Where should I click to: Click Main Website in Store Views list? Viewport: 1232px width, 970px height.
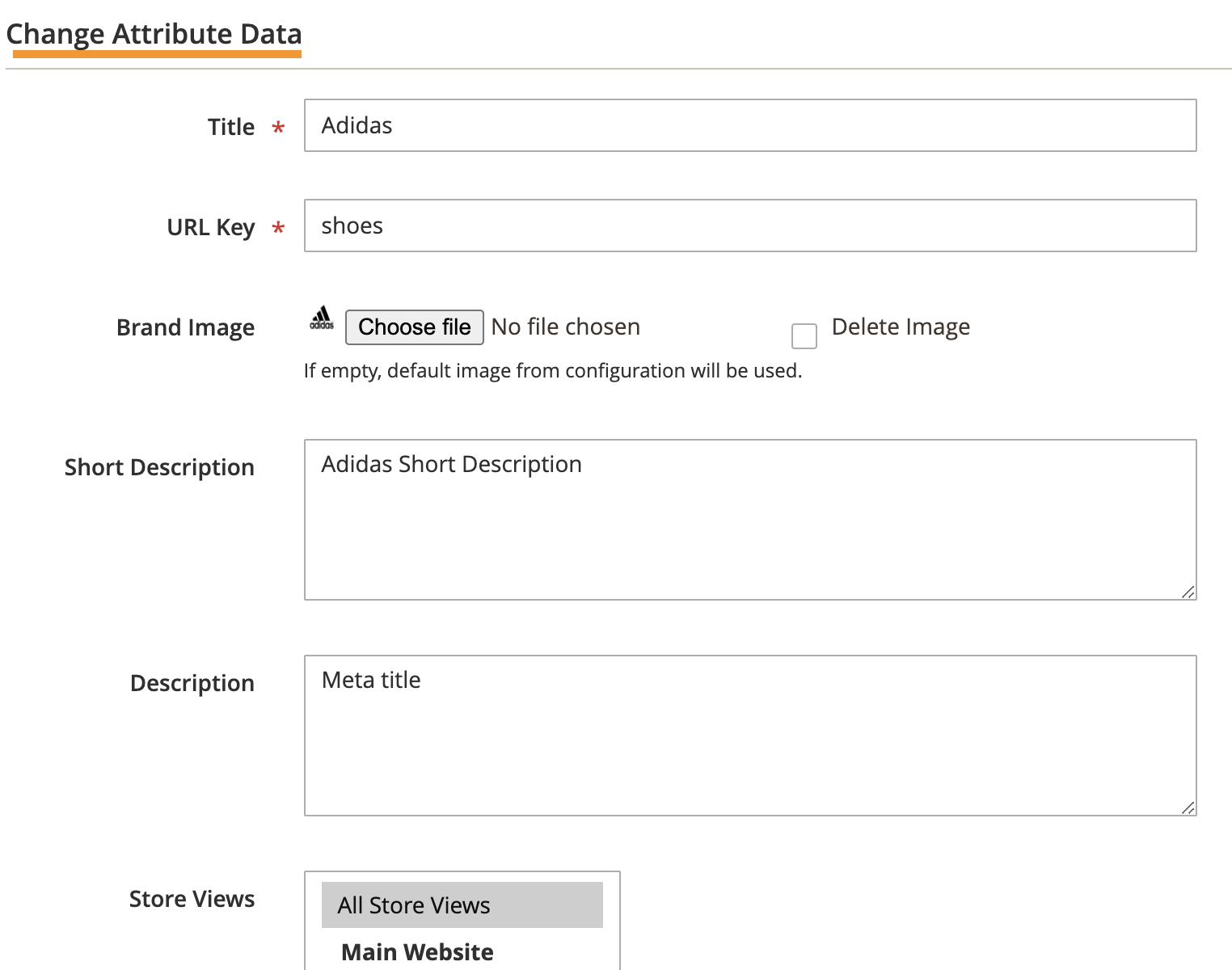click(417, 952)
